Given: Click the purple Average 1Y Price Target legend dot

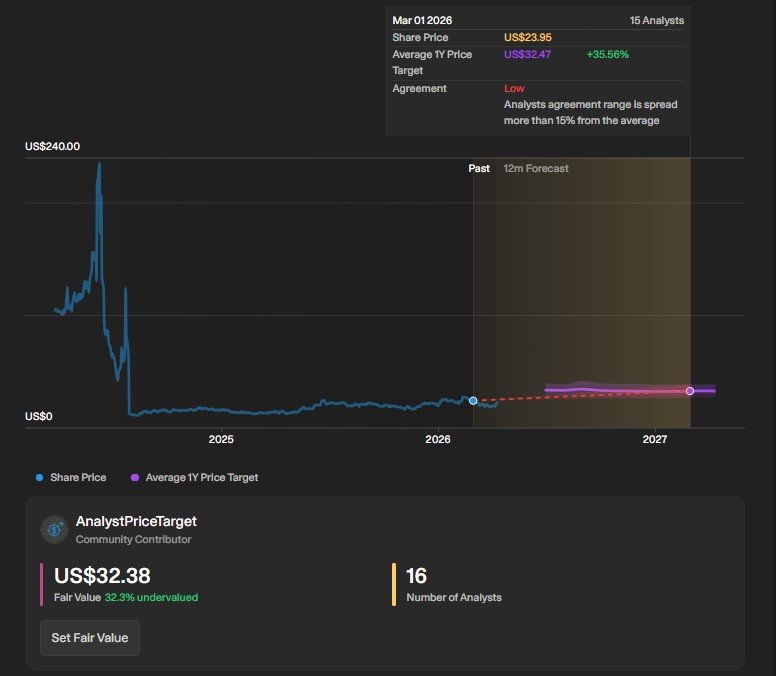Looking at the screenshot, I should [135, 478].
